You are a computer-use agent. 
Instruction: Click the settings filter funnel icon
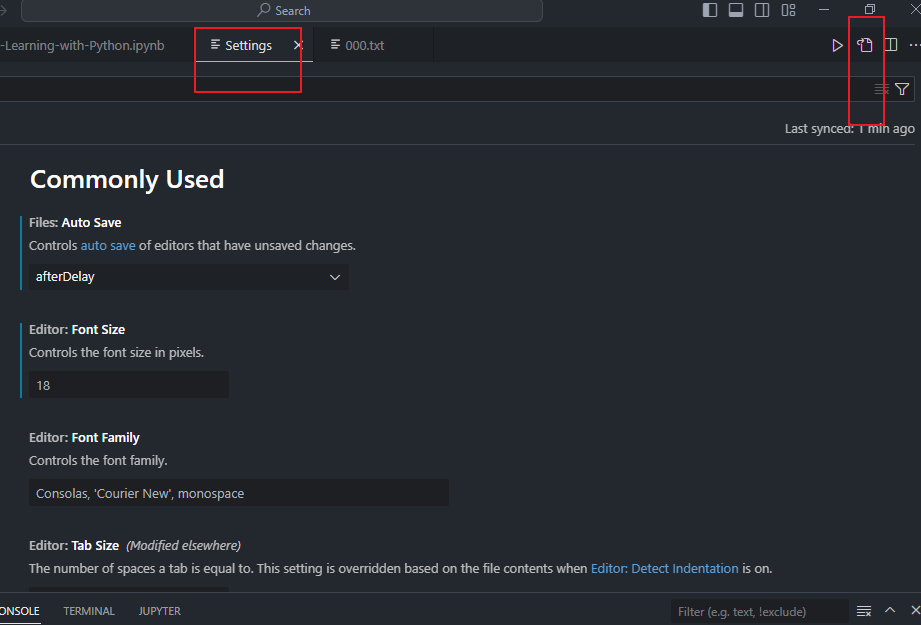point(902,89)
